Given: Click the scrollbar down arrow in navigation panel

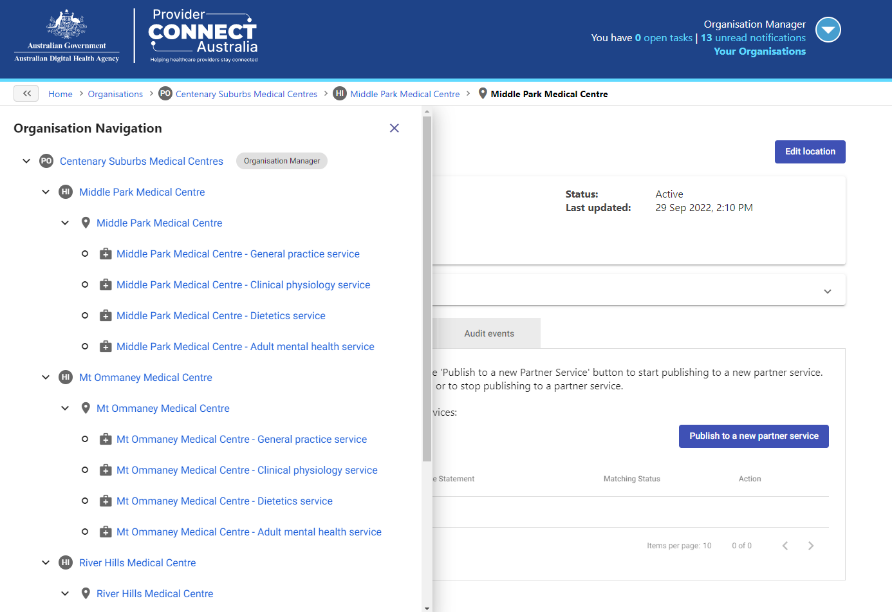Looking at the screenshot, I should coord(427,608).
